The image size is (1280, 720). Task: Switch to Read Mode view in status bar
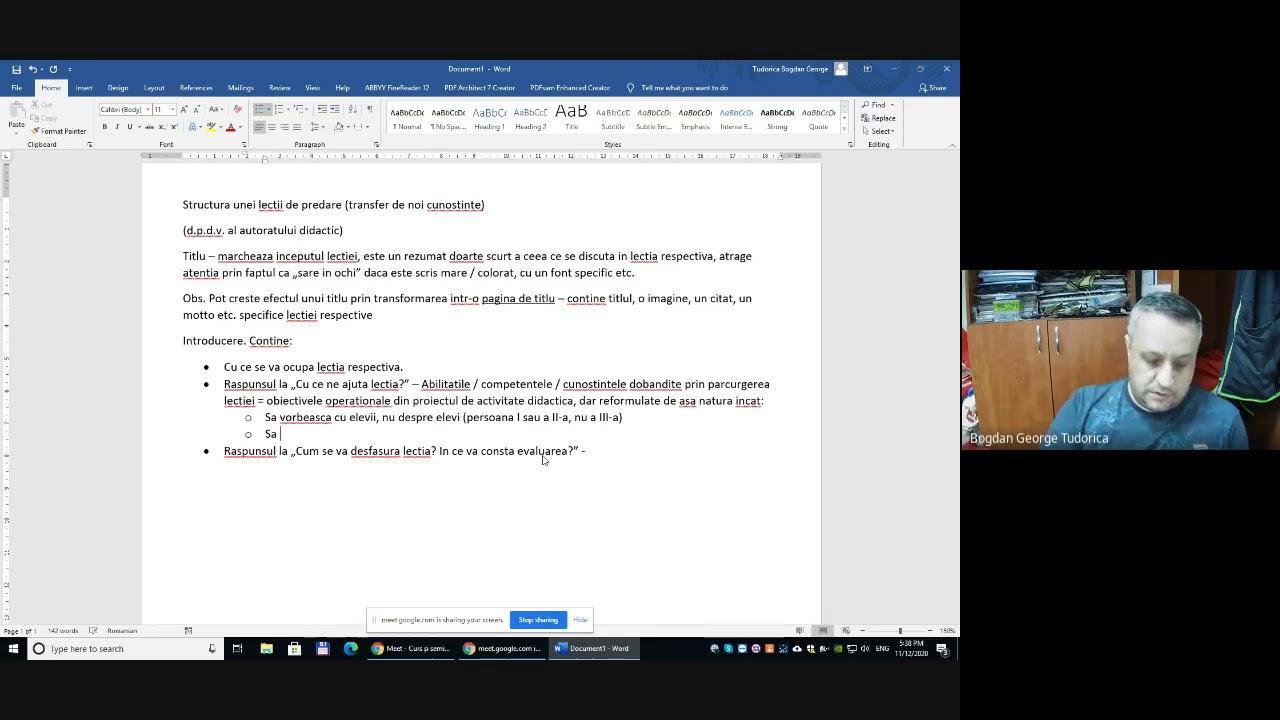(800, 631)
